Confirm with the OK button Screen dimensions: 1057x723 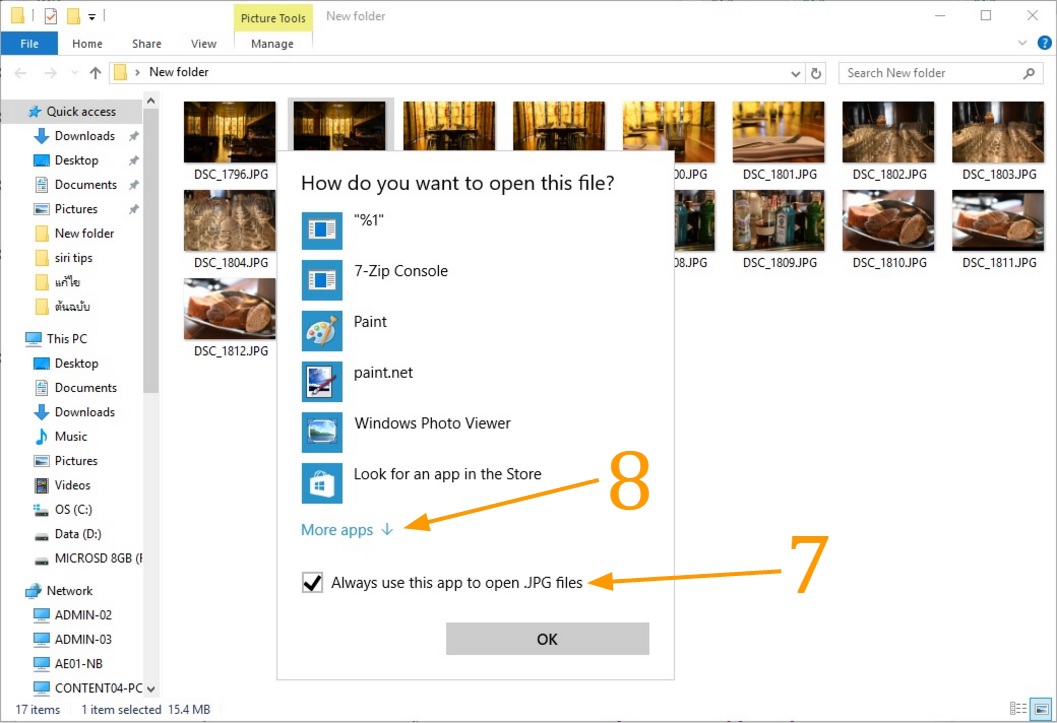(547, 639)
